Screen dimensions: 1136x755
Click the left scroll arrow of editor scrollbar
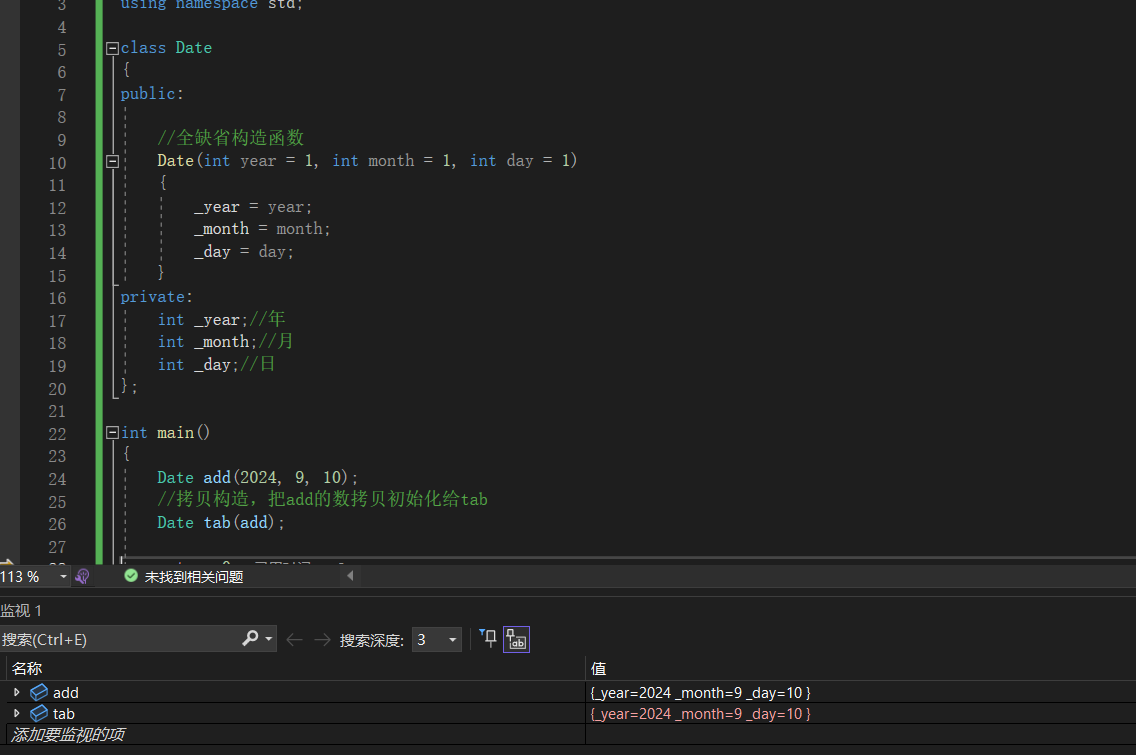tap(351, 576)
